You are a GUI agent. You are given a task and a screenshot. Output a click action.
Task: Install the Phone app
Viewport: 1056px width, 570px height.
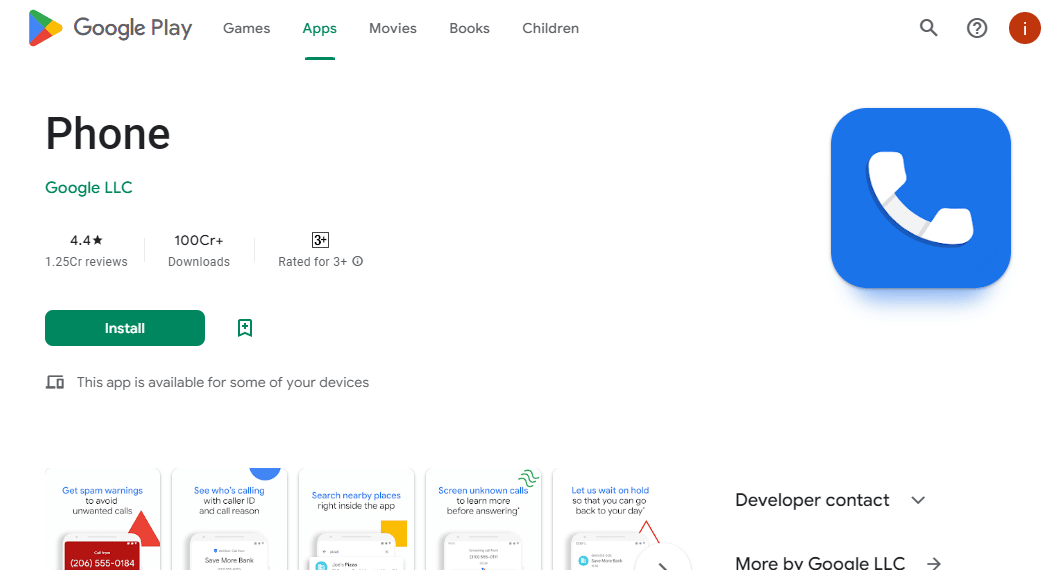(125, 328)
